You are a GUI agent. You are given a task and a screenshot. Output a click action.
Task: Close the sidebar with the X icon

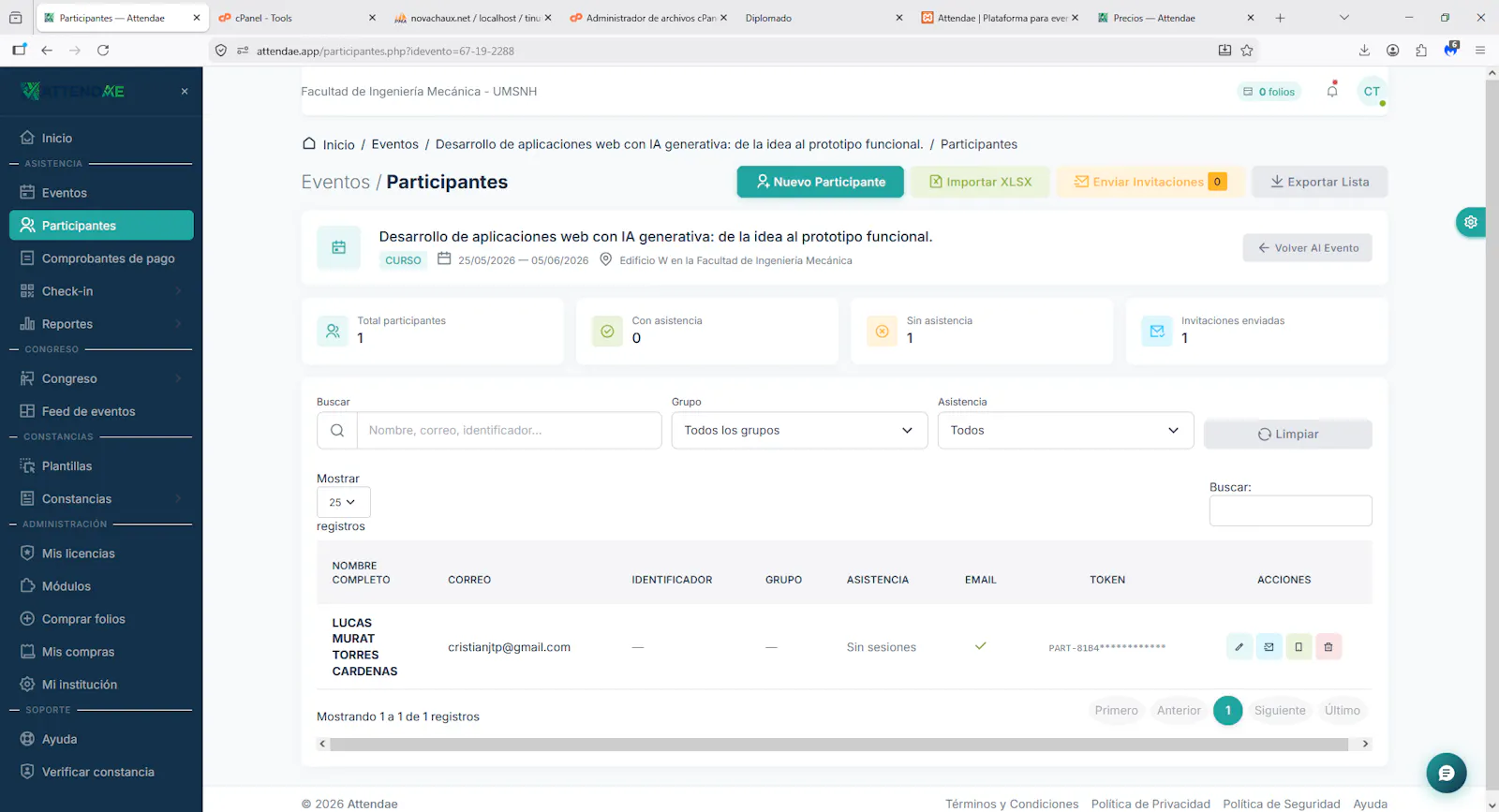185,91
